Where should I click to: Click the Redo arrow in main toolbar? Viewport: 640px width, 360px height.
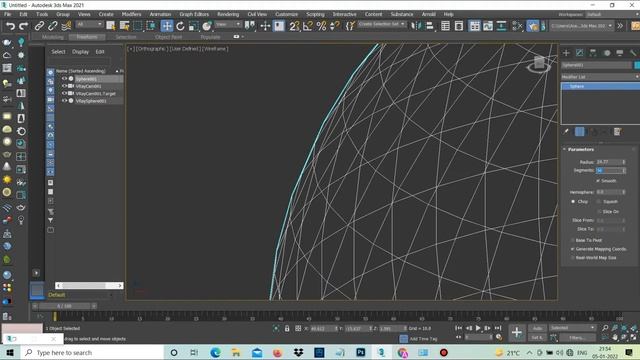[x=24, y=26]
